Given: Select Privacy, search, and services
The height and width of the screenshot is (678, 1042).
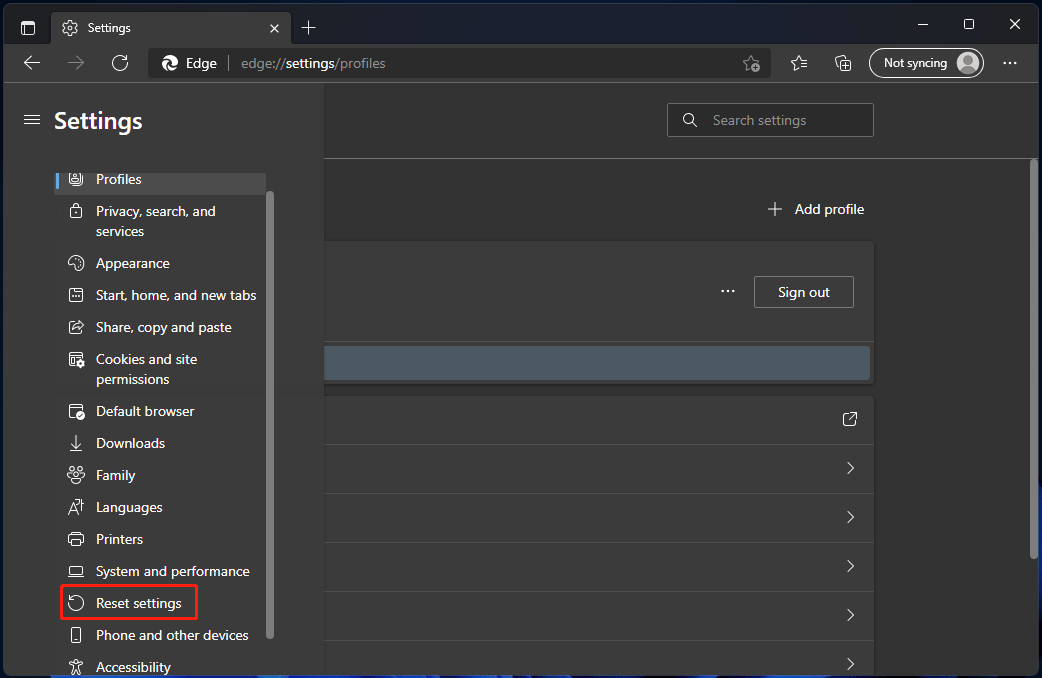Looking at the screenshot, I should [x=155, y=221].
